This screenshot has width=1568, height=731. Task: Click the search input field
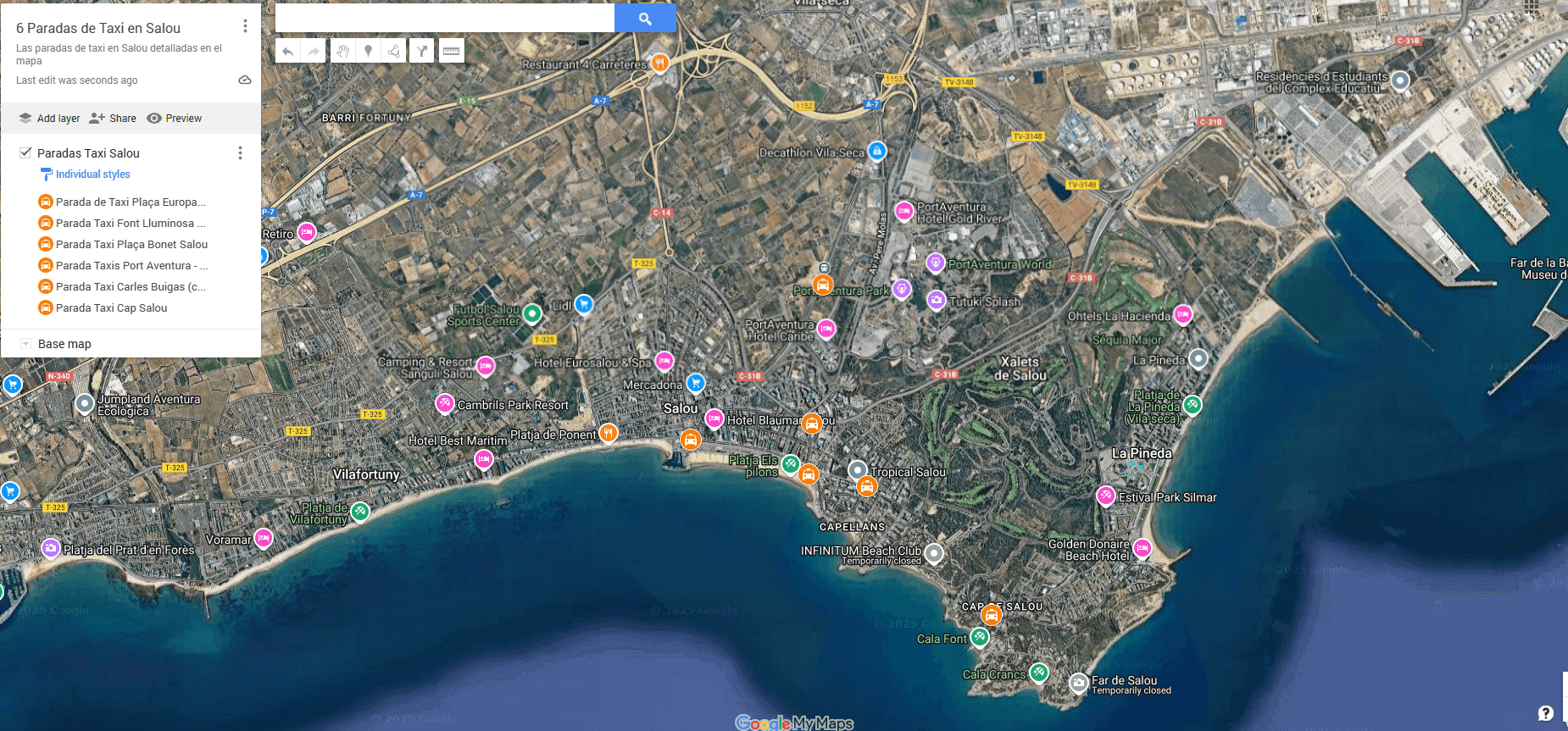[x=445, y=18]
